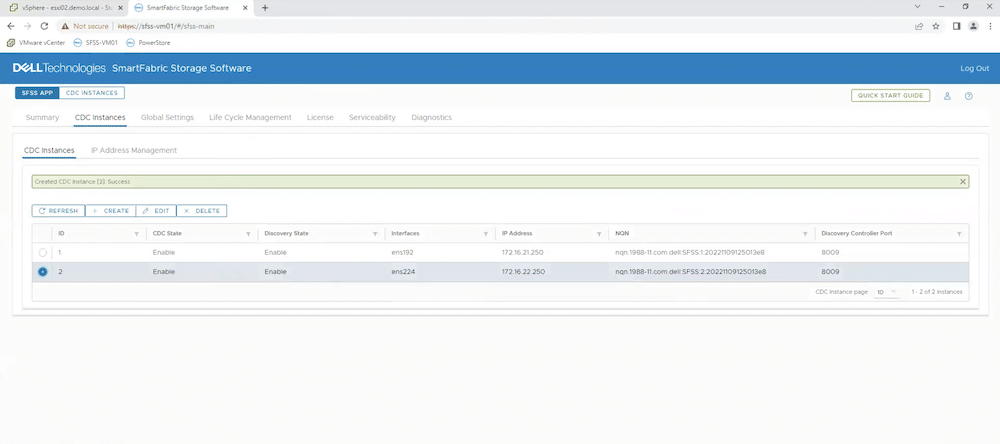Screen dimensions: 1000x444
Task: Open the Diagnostics tab
Action: click(432, 117)
